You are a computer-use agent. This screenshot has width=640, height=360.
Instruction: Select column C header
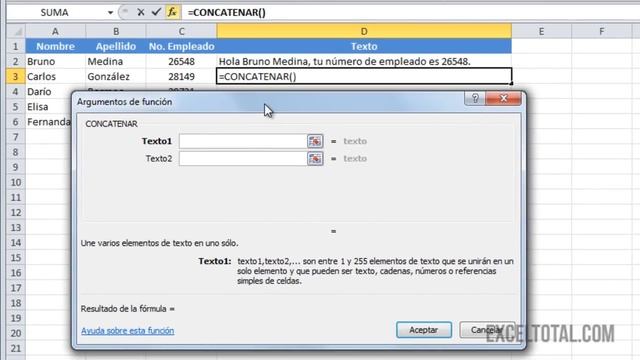181,31
